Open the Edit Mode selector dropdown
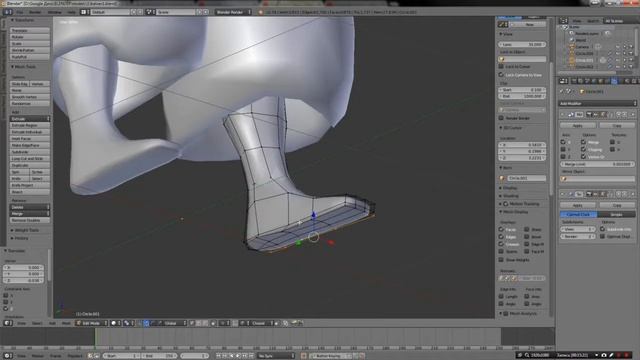 (91, 323)
